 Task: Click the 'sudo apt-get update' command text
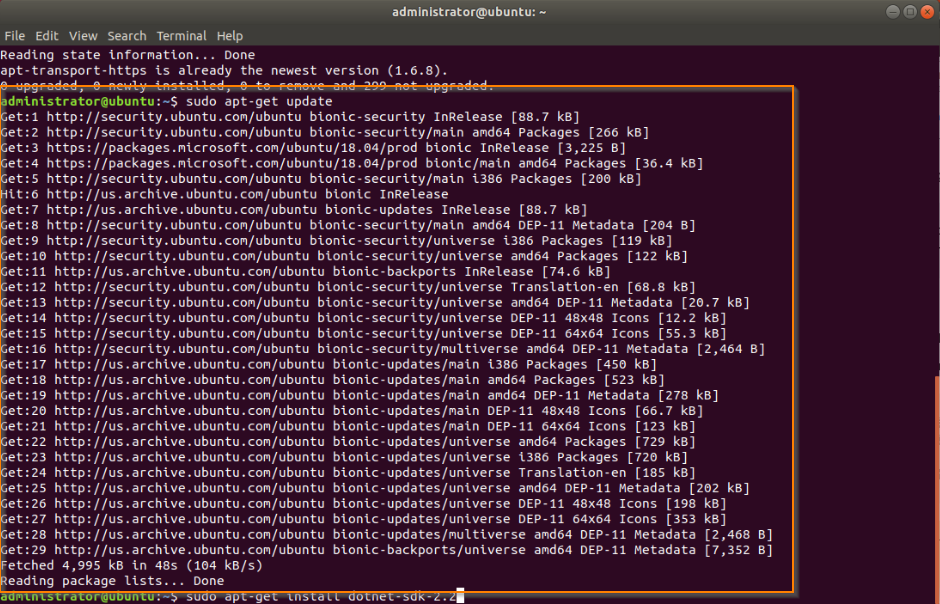coord(259,102)
